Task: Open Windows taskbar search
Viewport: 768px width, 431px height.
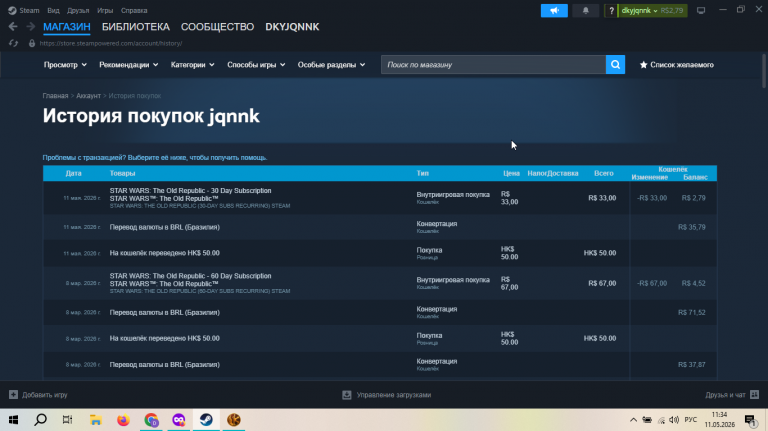Action: point(41,420)
